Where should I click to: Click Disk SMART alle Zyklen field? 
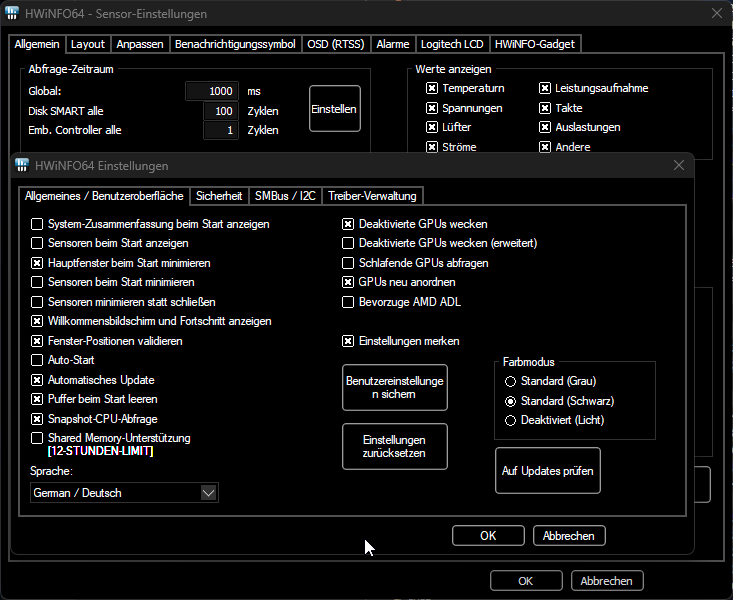tap(221, 111)
